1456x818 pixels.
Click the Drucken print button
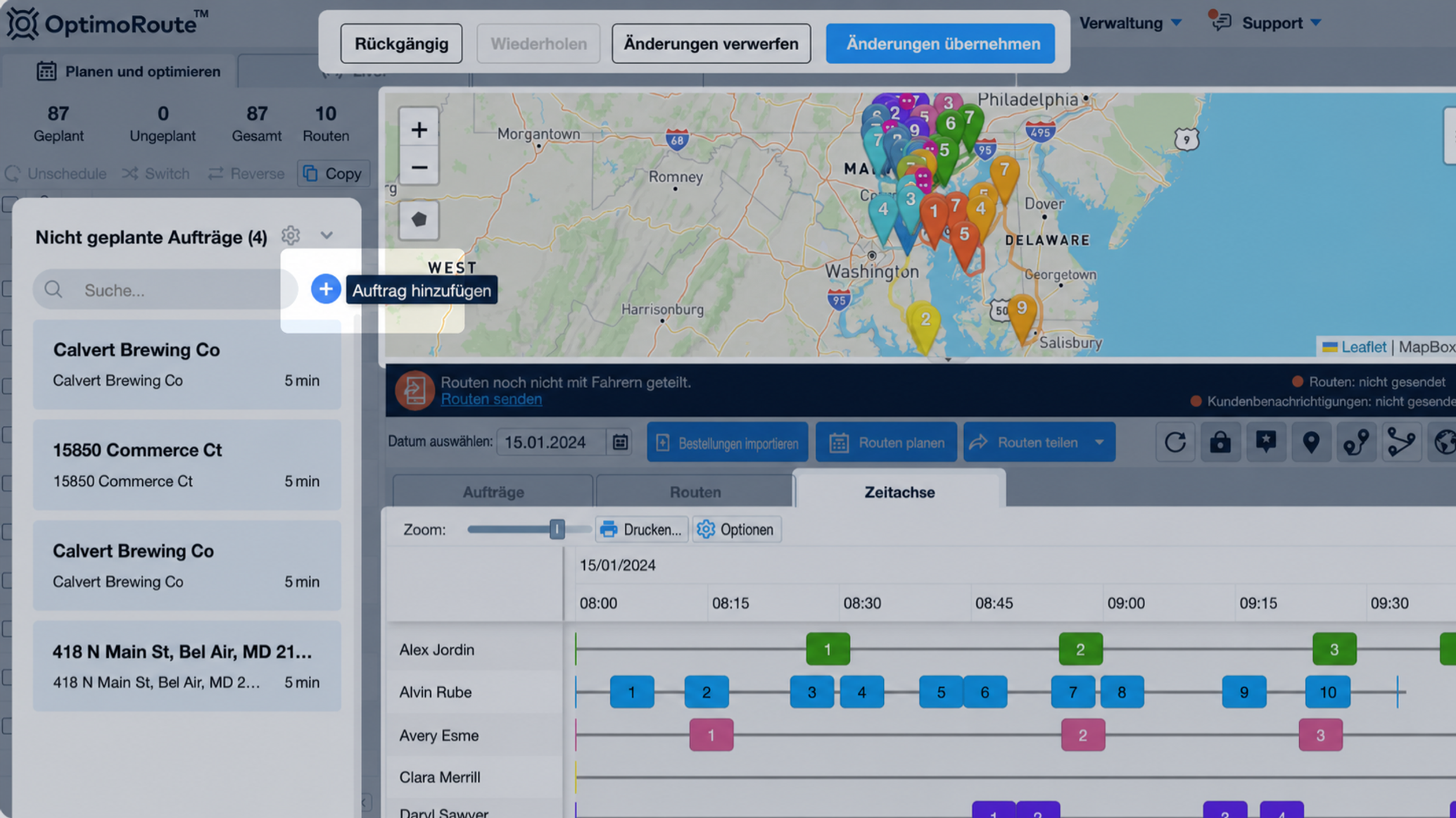(x=641, y=529)
